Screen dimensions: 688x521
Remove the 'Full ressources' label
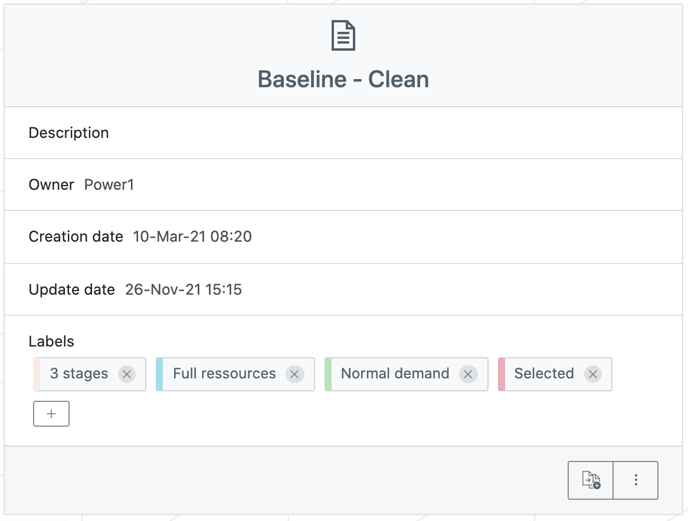point(294,374)
